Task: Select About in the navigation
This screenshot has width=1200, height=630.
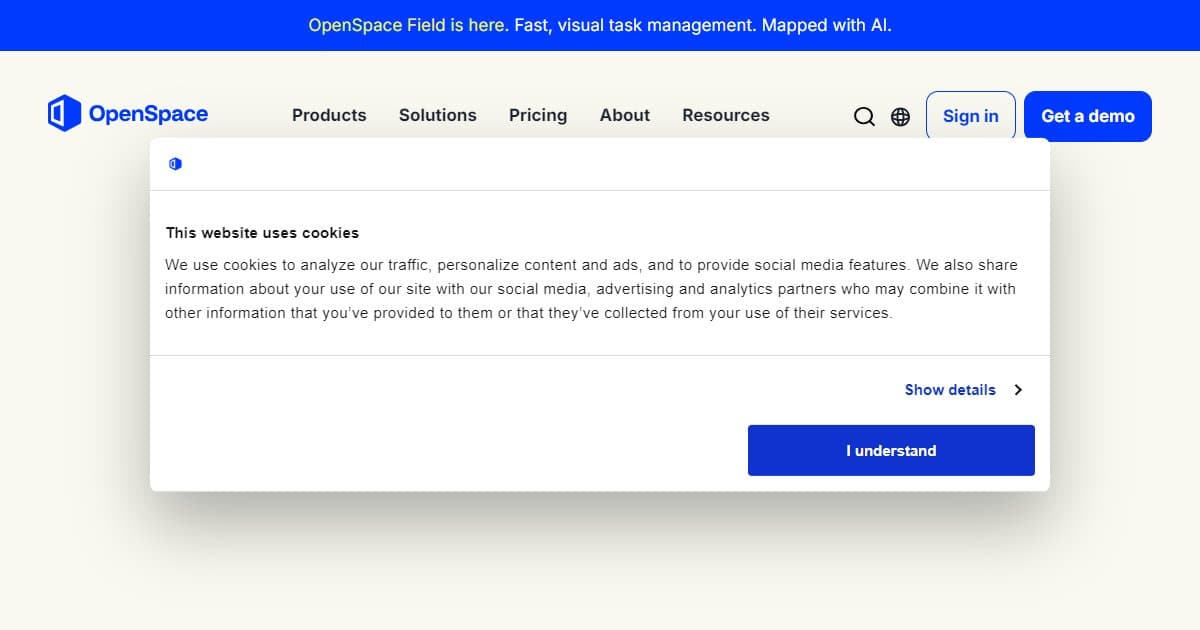Action: point(624,116)
